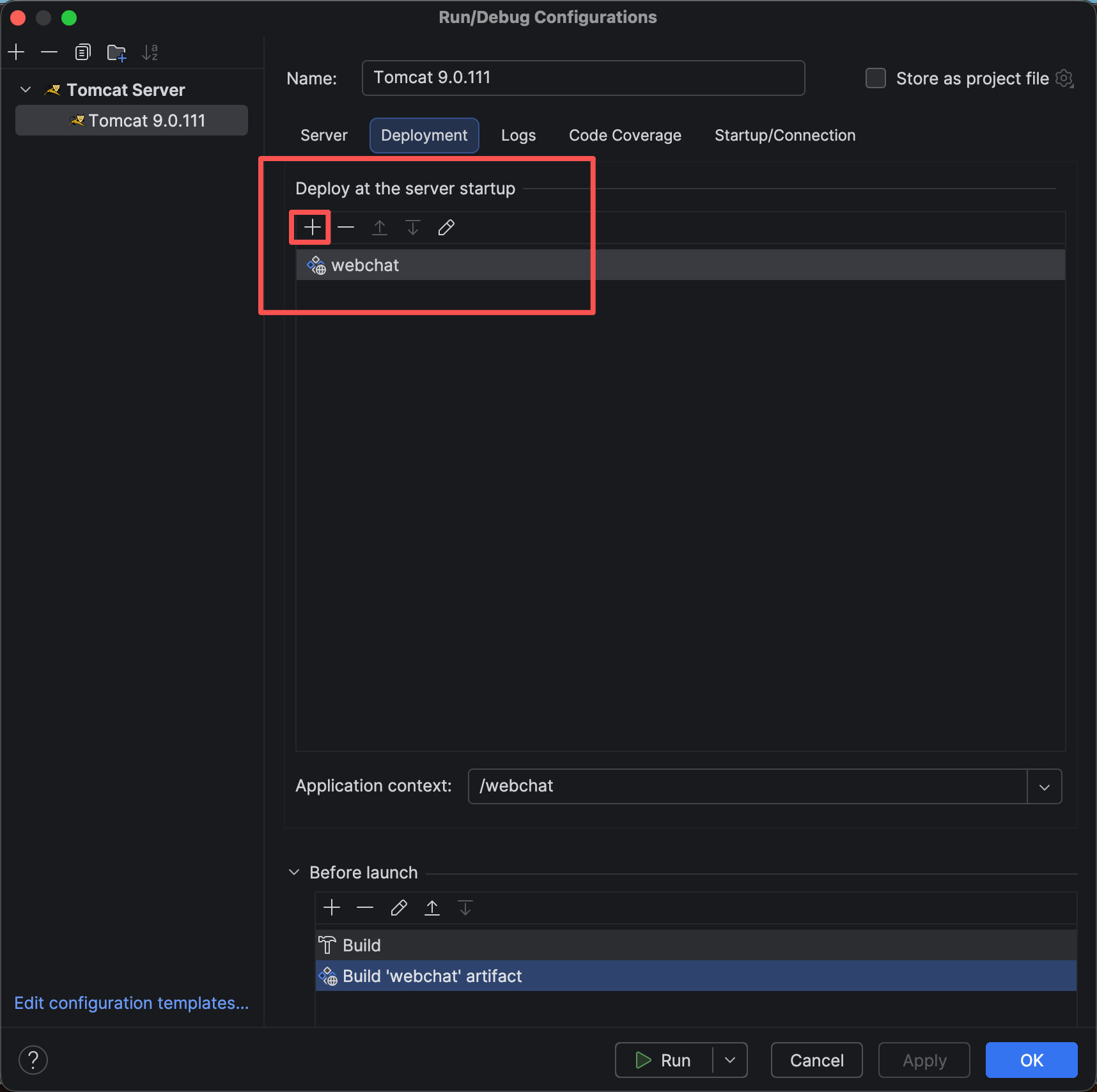Viewport: 1097px width, 1092px height.
Task: Create new configuration folder
Action: point(116,52)
